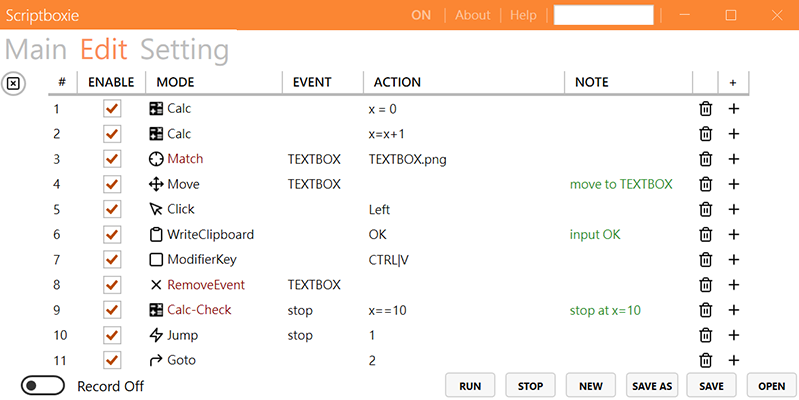Click the 'x==10' action cell
This screenshot has width=799, height=400.
tap(387, 310)
